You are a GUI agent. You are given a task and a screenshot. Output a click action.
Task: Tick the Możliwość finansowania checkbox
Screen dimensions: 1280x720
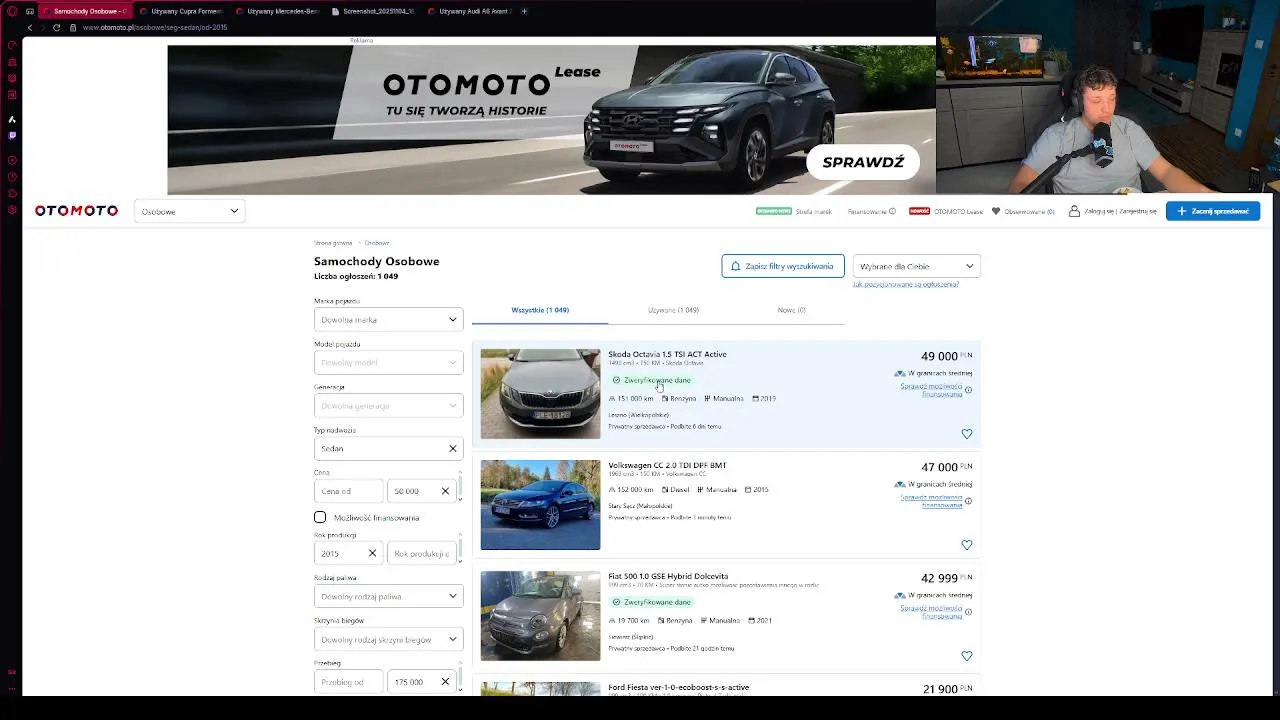coord(320,517)
